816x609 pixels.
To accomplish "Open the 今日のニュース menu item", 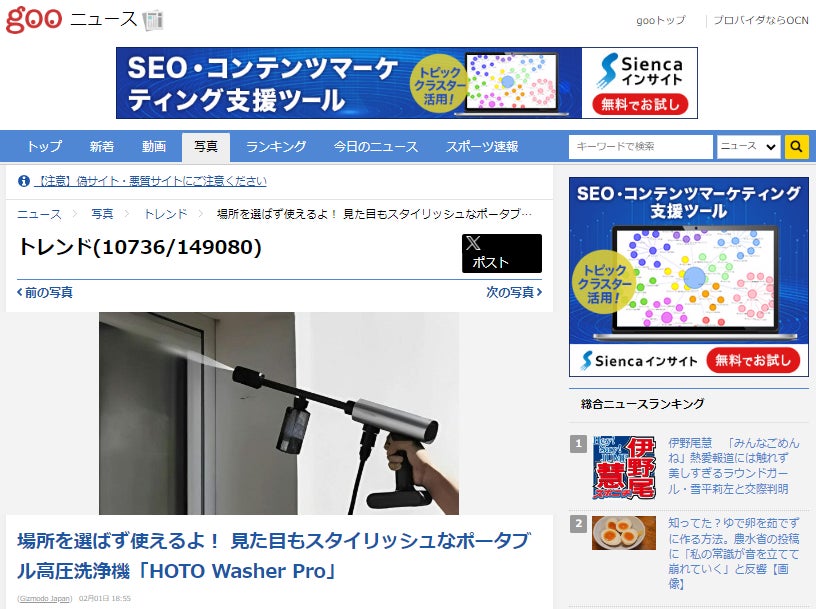I will tap(376, 147).
